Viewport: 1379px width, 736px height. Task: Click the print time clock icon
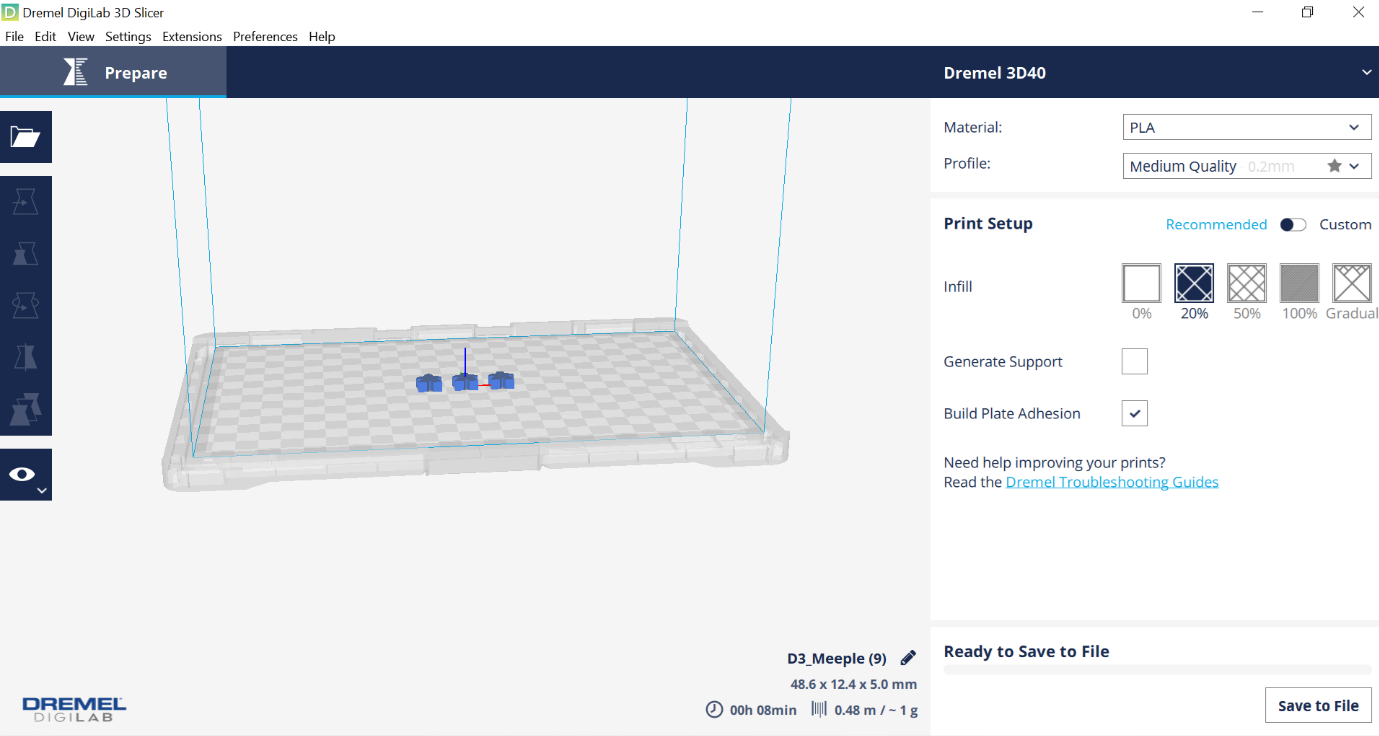[x=714, y=710]
